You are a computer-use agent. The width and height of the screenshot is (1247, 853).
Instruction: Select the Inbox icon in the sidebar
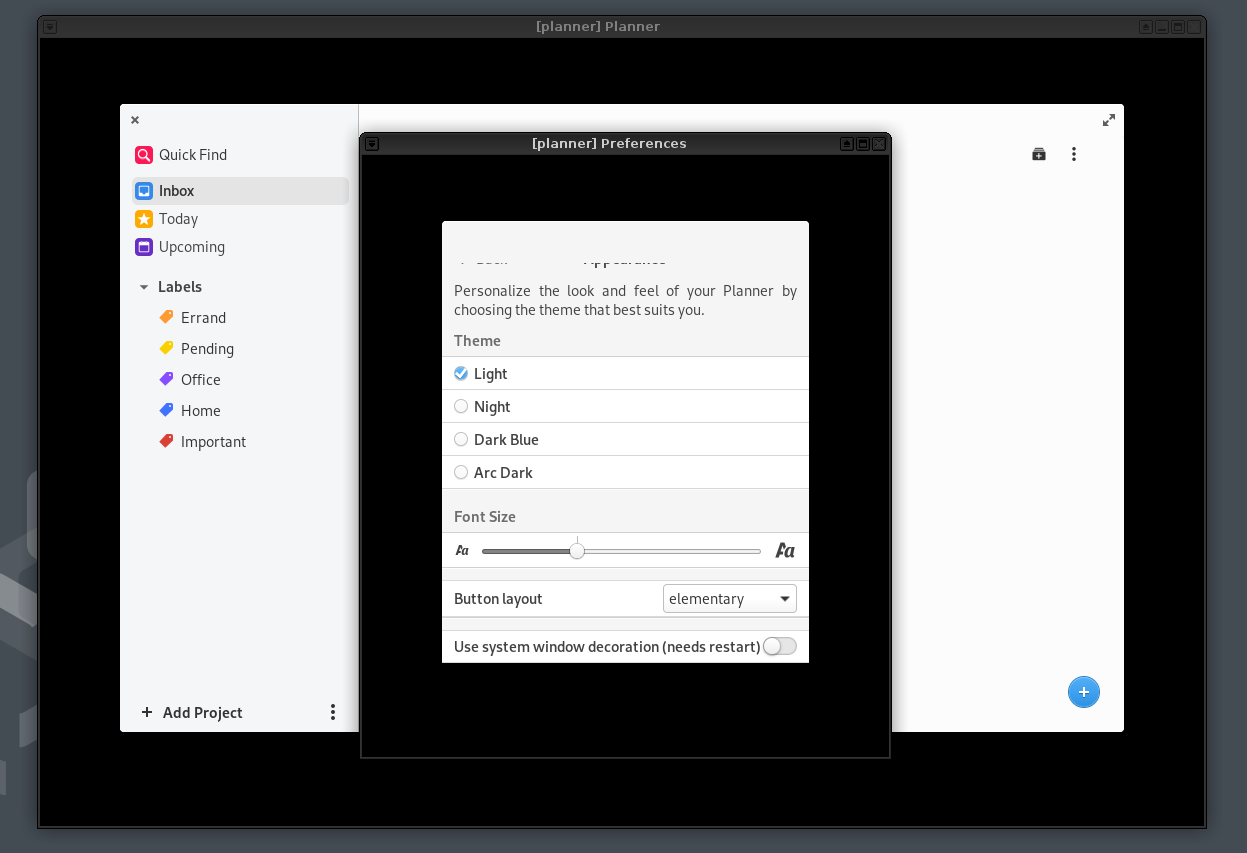pos(143,190)
